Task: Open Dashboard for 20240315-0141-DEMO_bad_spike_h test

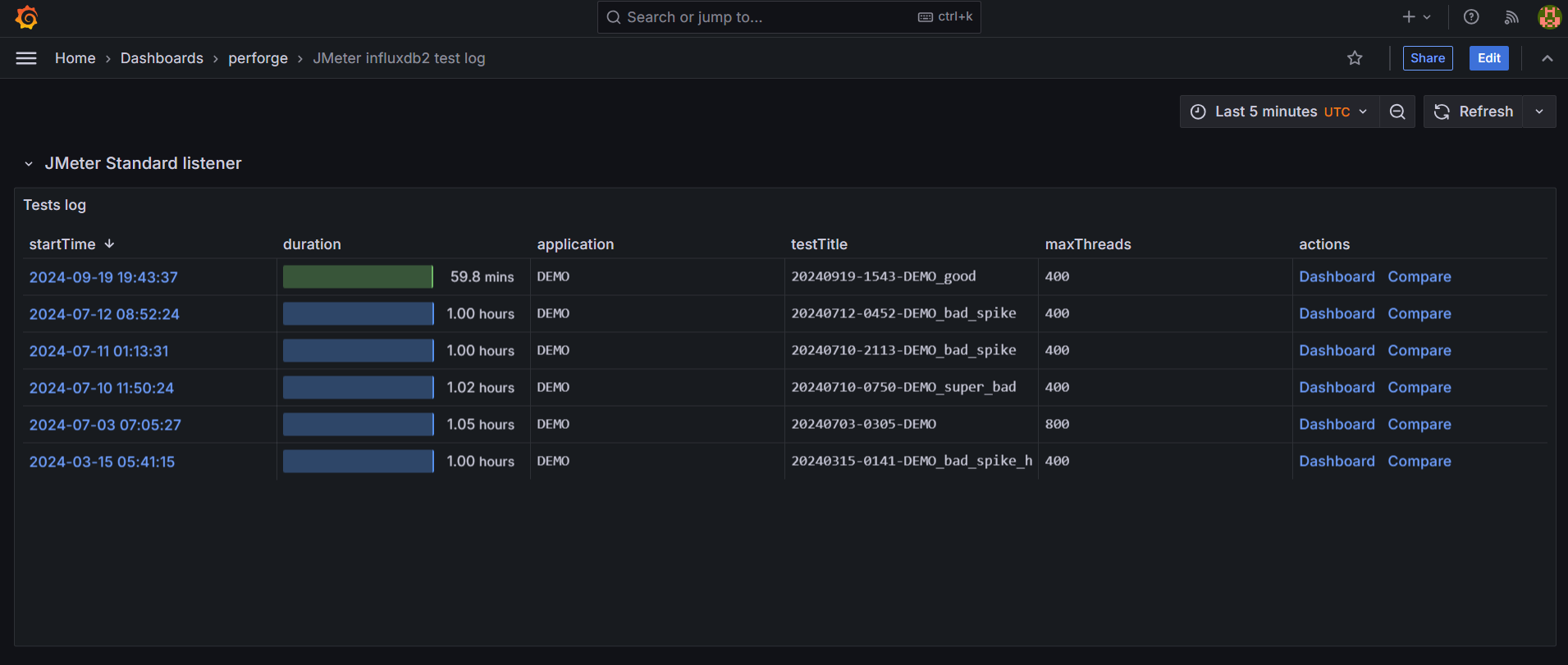Action: 1337,462
